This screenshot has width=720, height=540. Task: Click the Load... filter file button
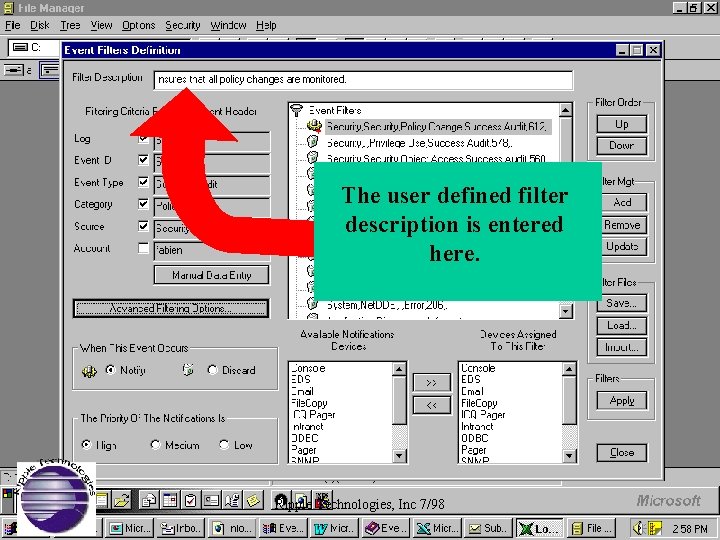[x=622, y=326]
